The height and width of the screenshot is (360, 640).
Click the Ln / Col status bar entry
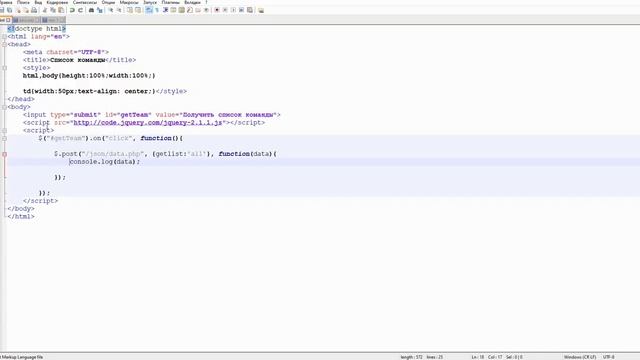point(497,357)
